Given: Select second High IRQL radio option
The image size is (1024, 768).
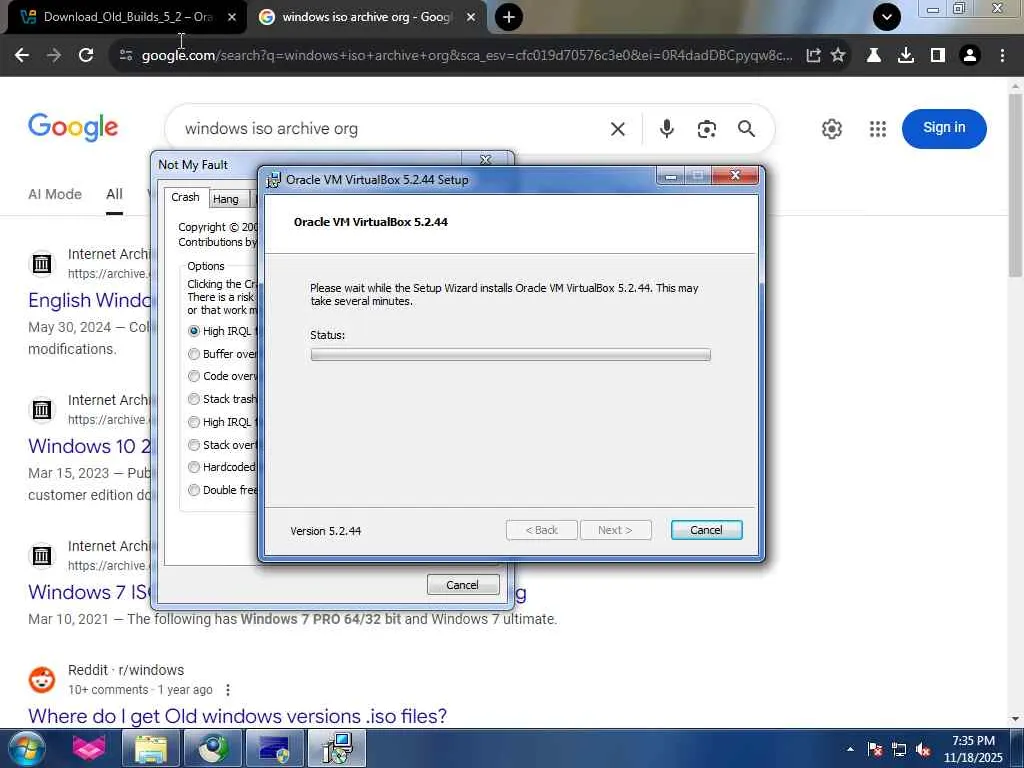Looking at the screenshot, I should coord(194,422).
